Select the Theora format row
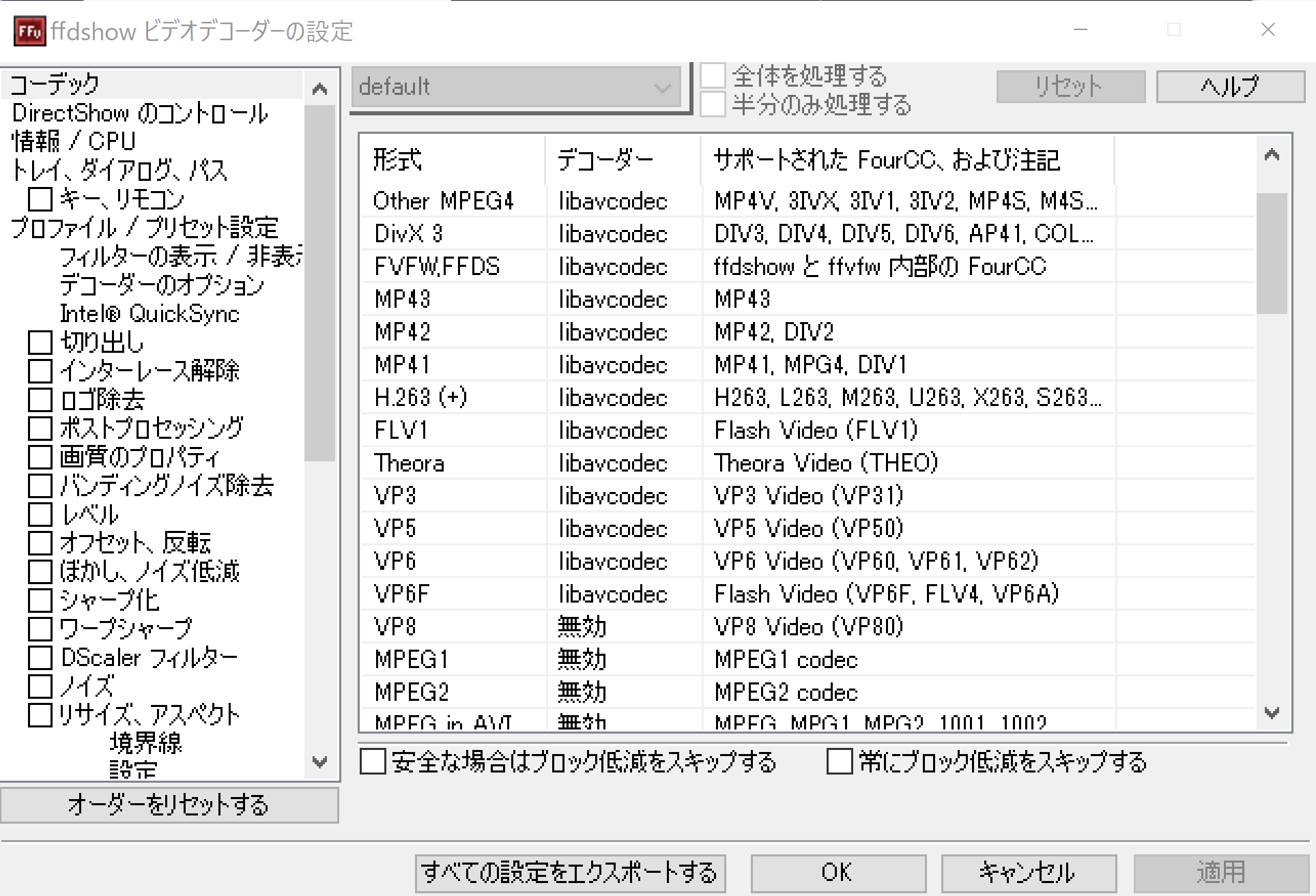The image size is (1316, 896). click(807, 463)
